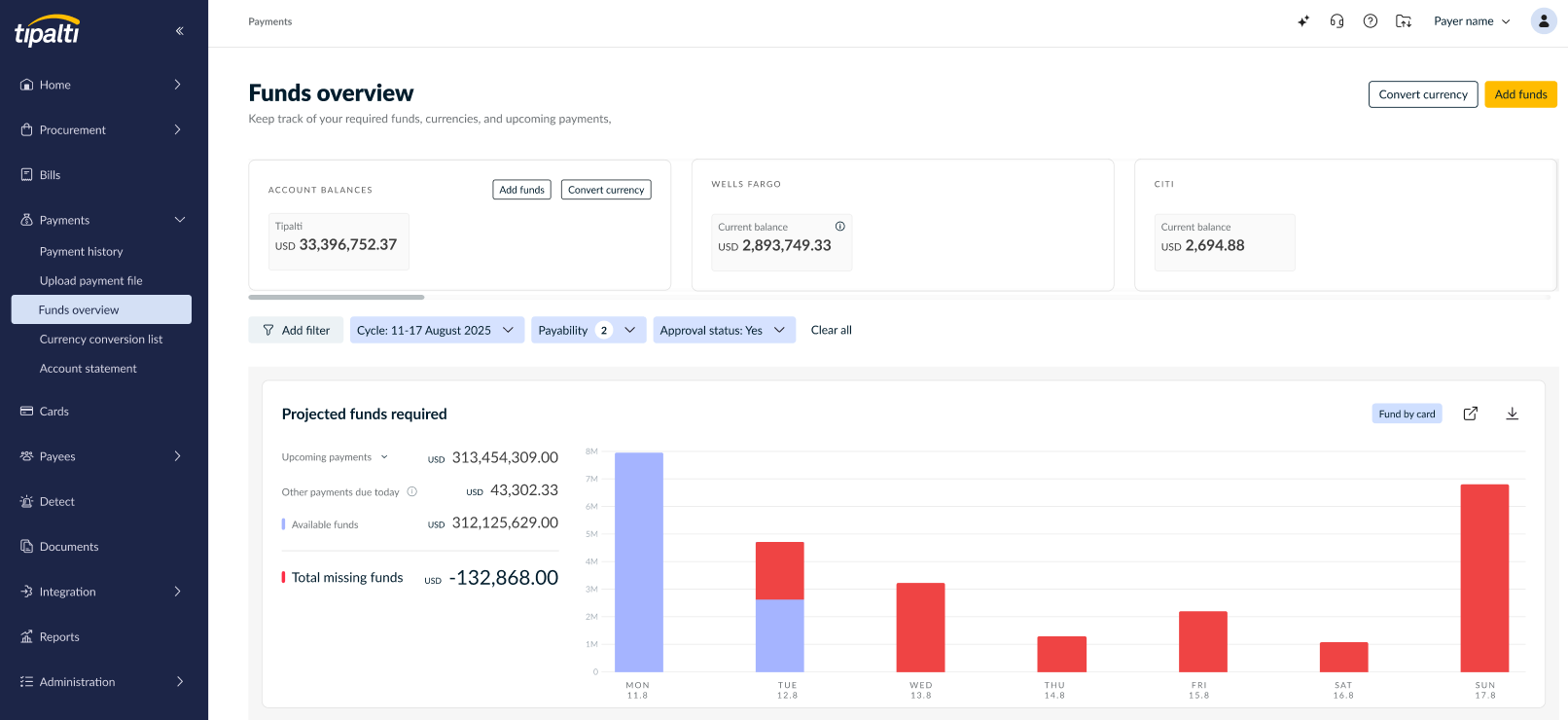Collapse the sidebar with double-chevron icon
The width and height of the screenshot is (1568, 720).
point(180,31)
